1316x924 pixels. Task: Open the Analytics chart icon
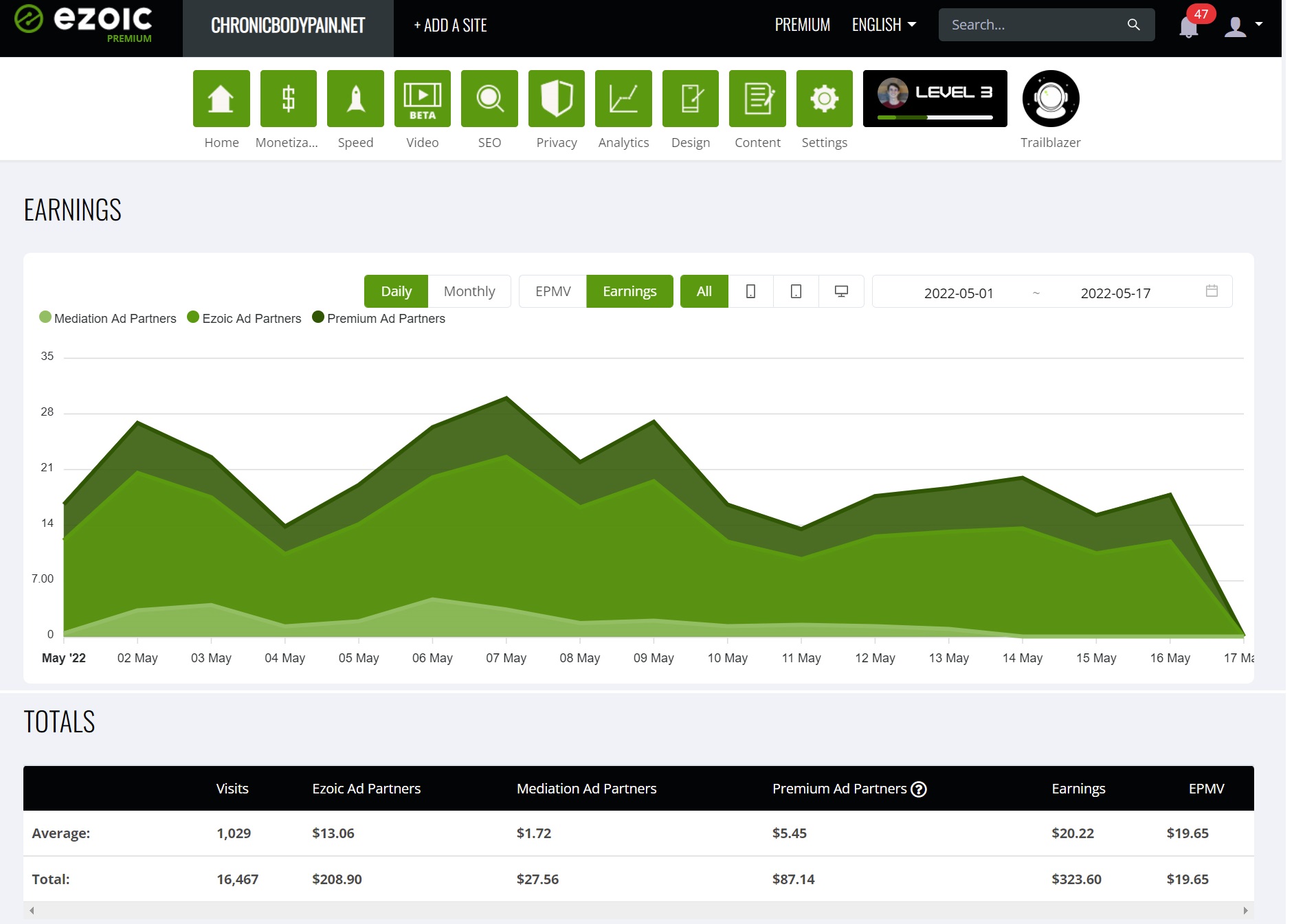(x=623, y=98)
